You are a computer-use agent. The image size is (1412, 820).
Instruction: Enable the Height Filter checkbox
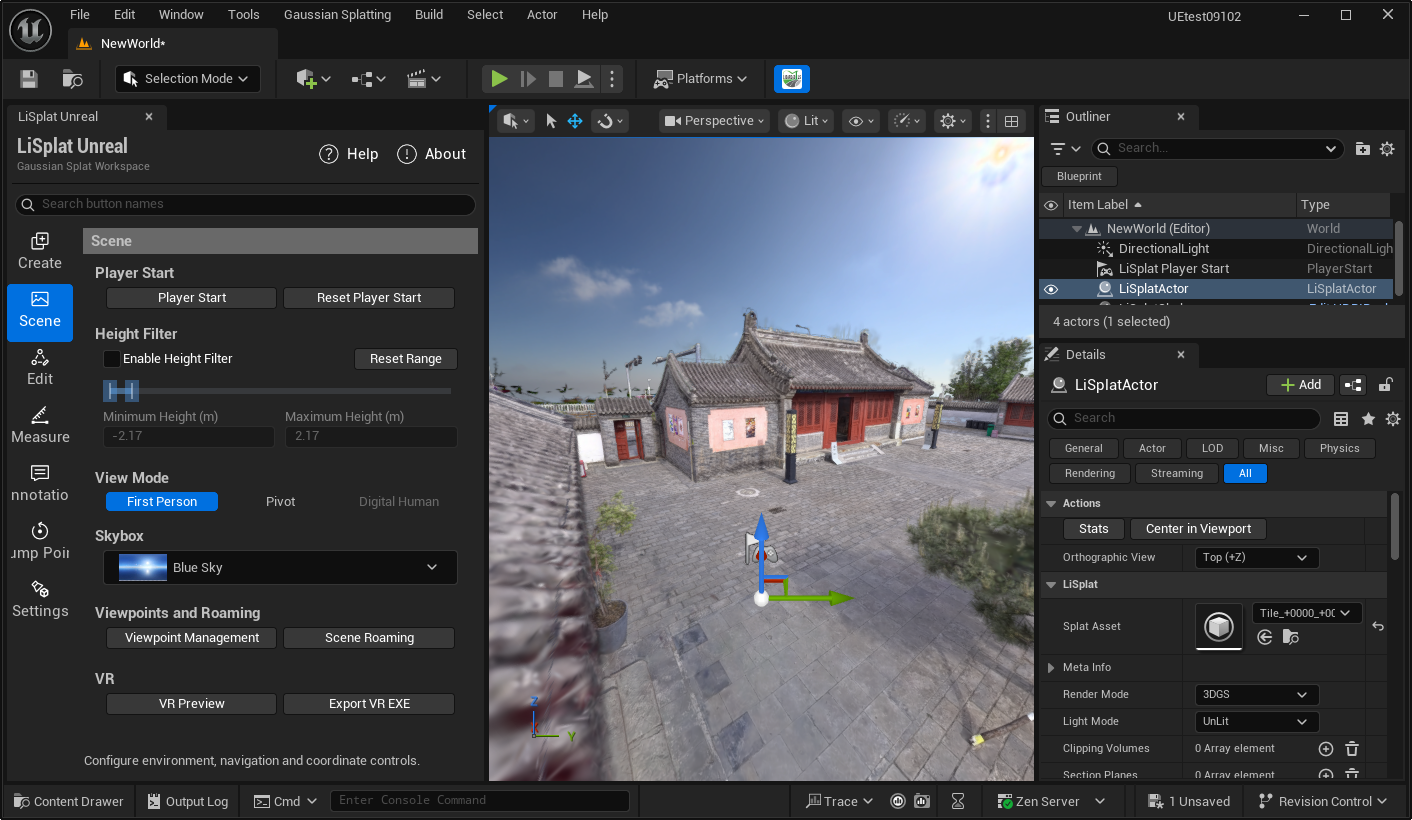pos(112,359)
